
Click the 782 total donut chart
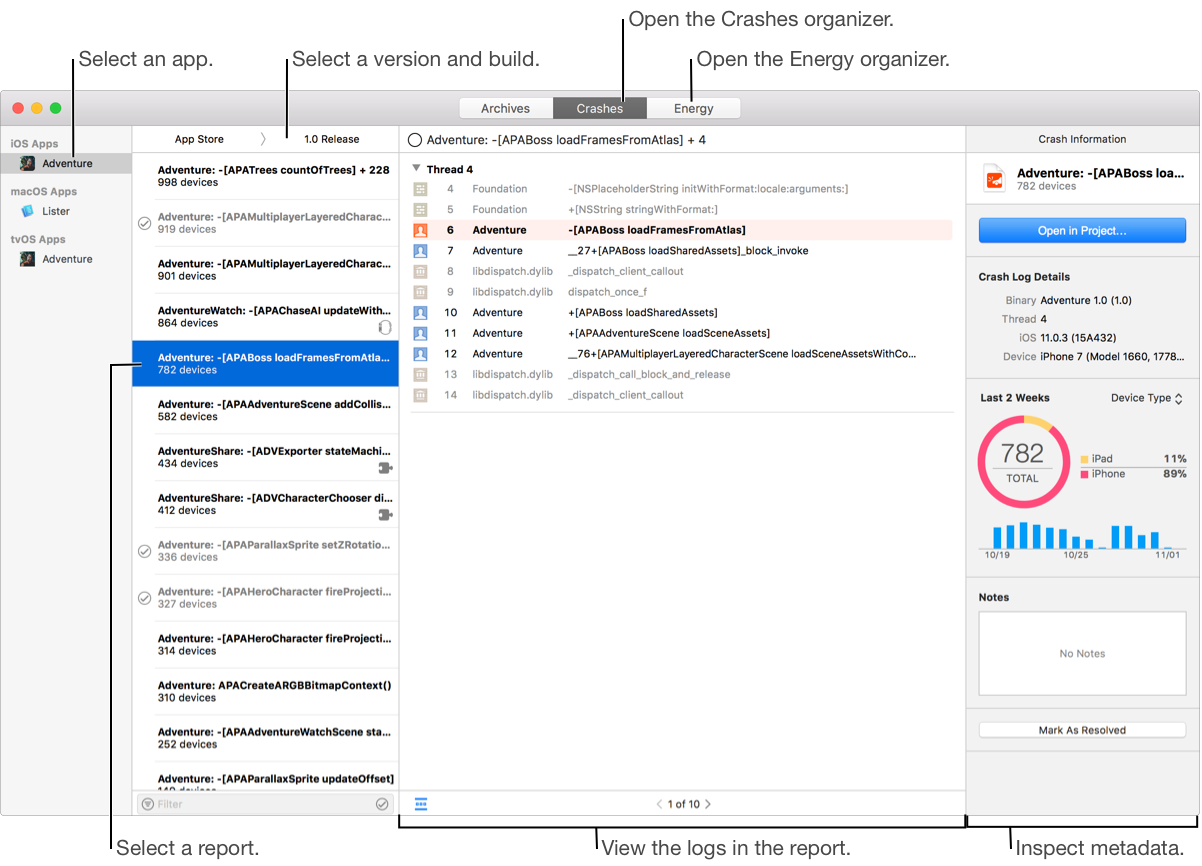1022,462
